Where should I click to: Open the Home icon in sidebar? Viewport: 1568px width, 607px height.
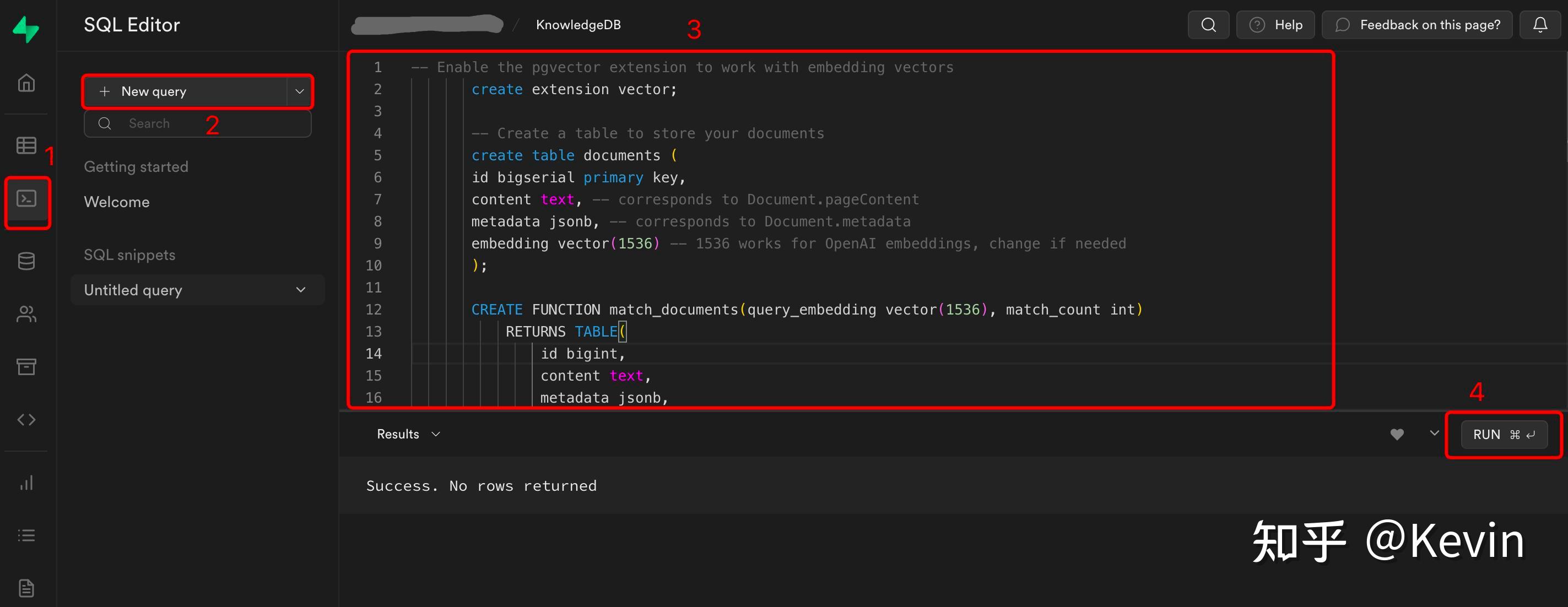tap(26, 82)
